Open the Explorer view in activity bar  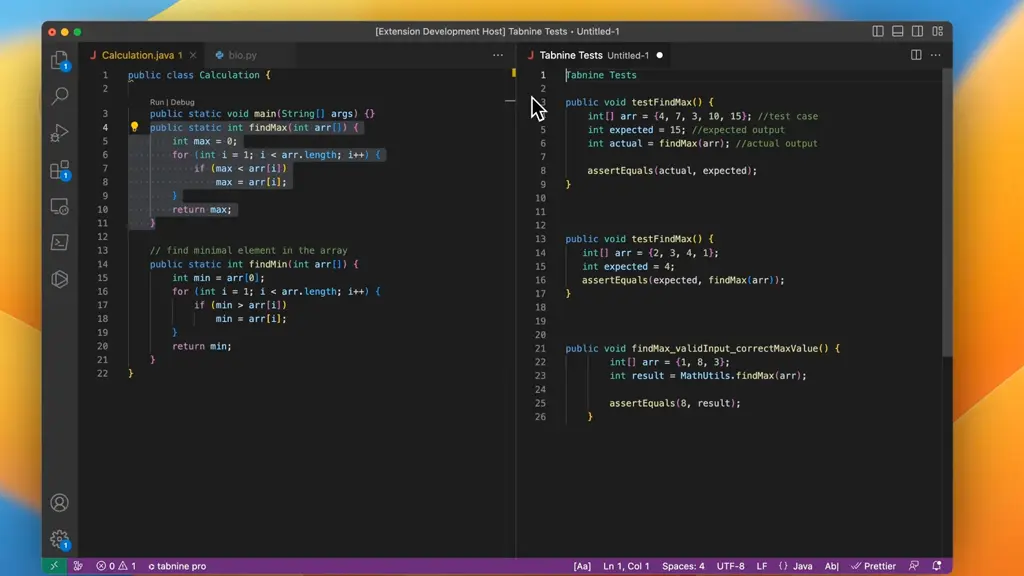coord(59,60)
